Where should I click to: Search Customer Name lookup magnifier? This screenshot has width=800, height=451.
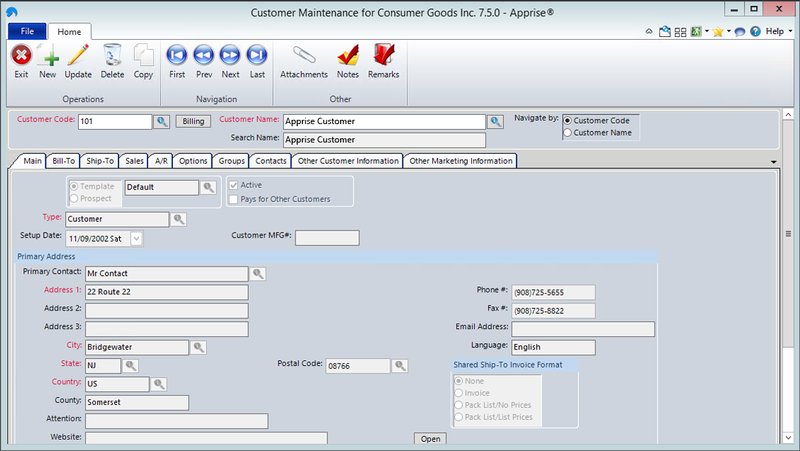(x=495, y=121)
